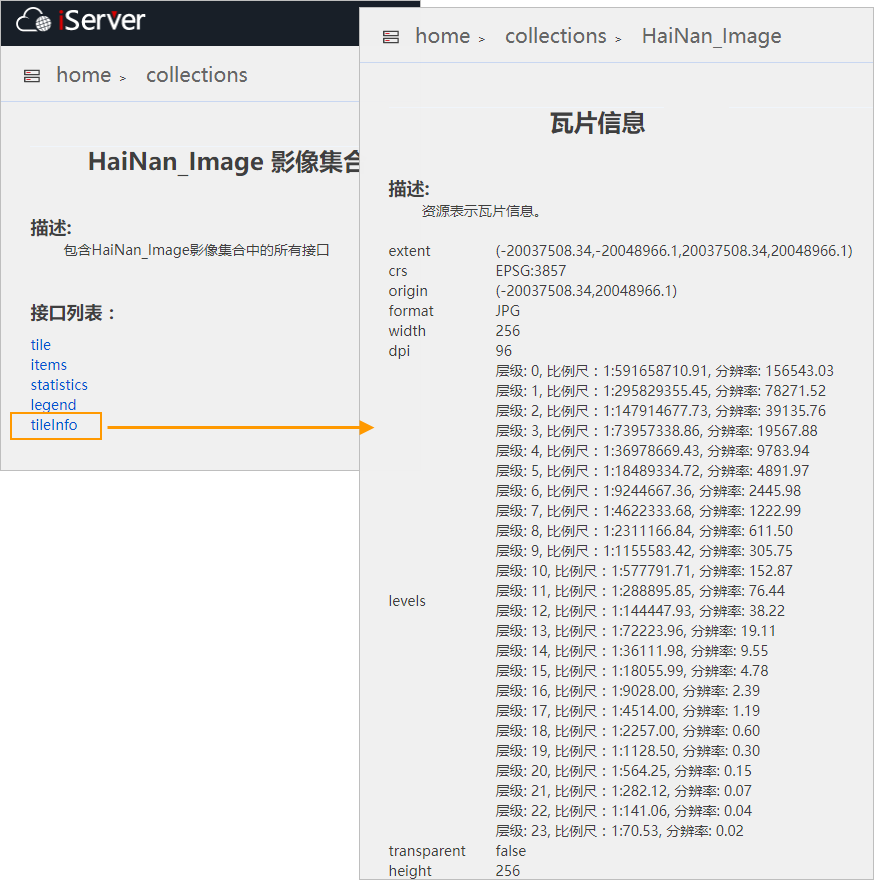Go to home in the tile info panel breadcrumb
The height and width of the screenshot is (885, 879).
442,36
